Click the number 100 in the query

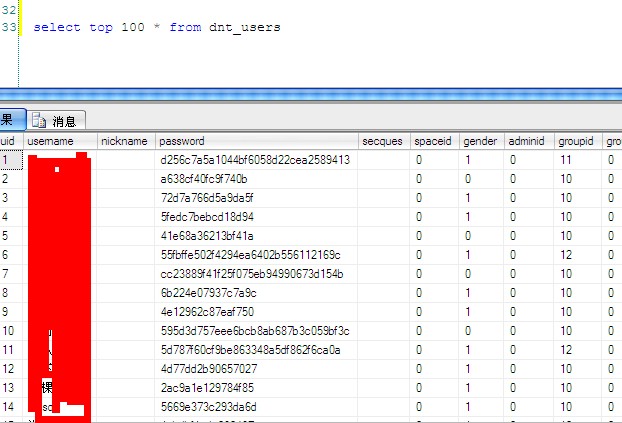click(133, 27)
